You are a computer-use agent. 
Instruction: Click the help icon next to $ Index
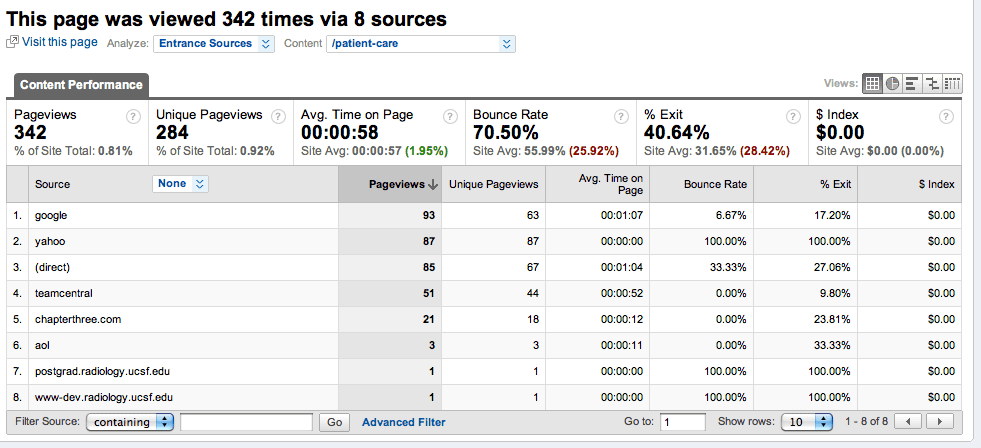[x=946, y=116]
